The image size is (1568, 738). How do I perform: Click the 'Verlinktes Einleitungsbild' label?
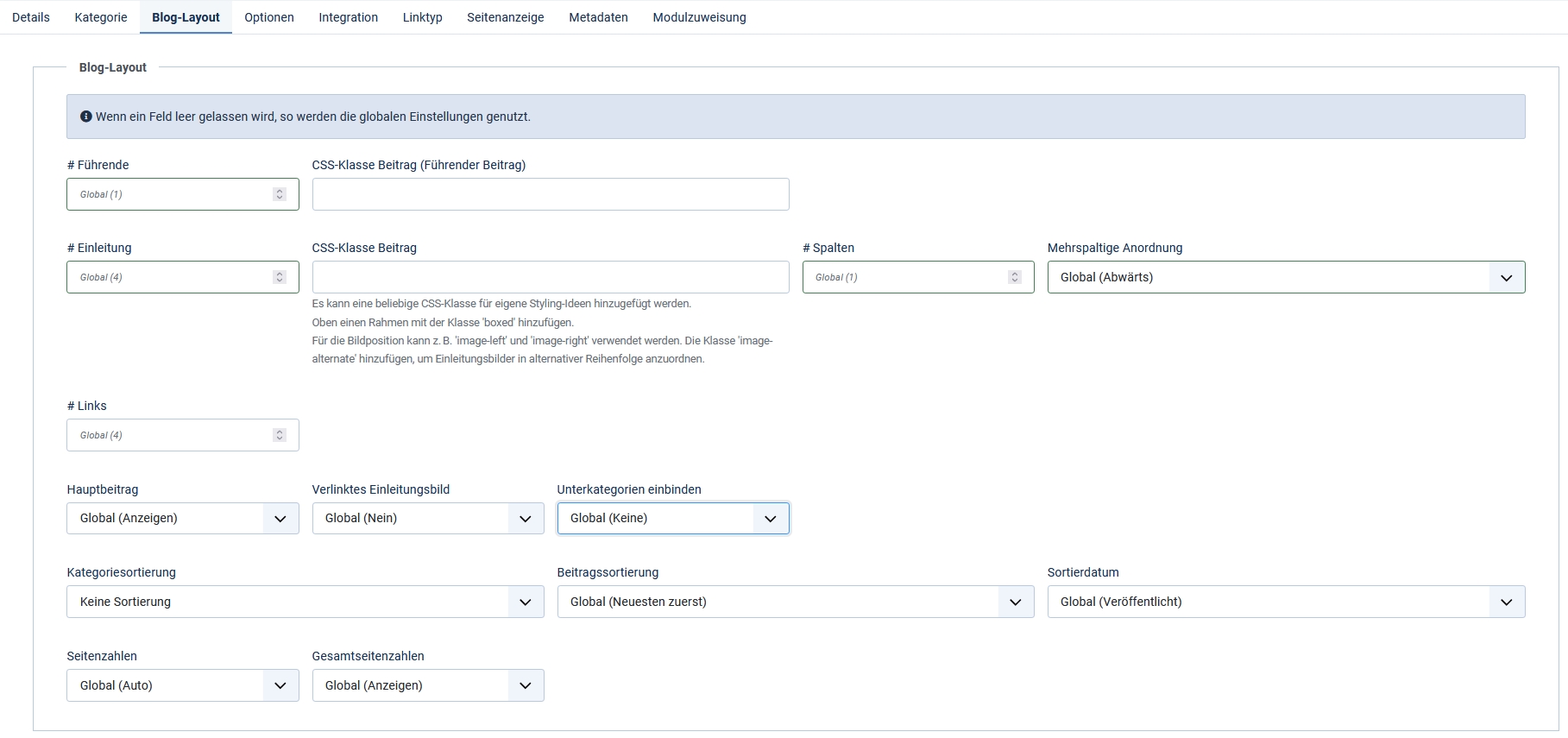(381, 489)
